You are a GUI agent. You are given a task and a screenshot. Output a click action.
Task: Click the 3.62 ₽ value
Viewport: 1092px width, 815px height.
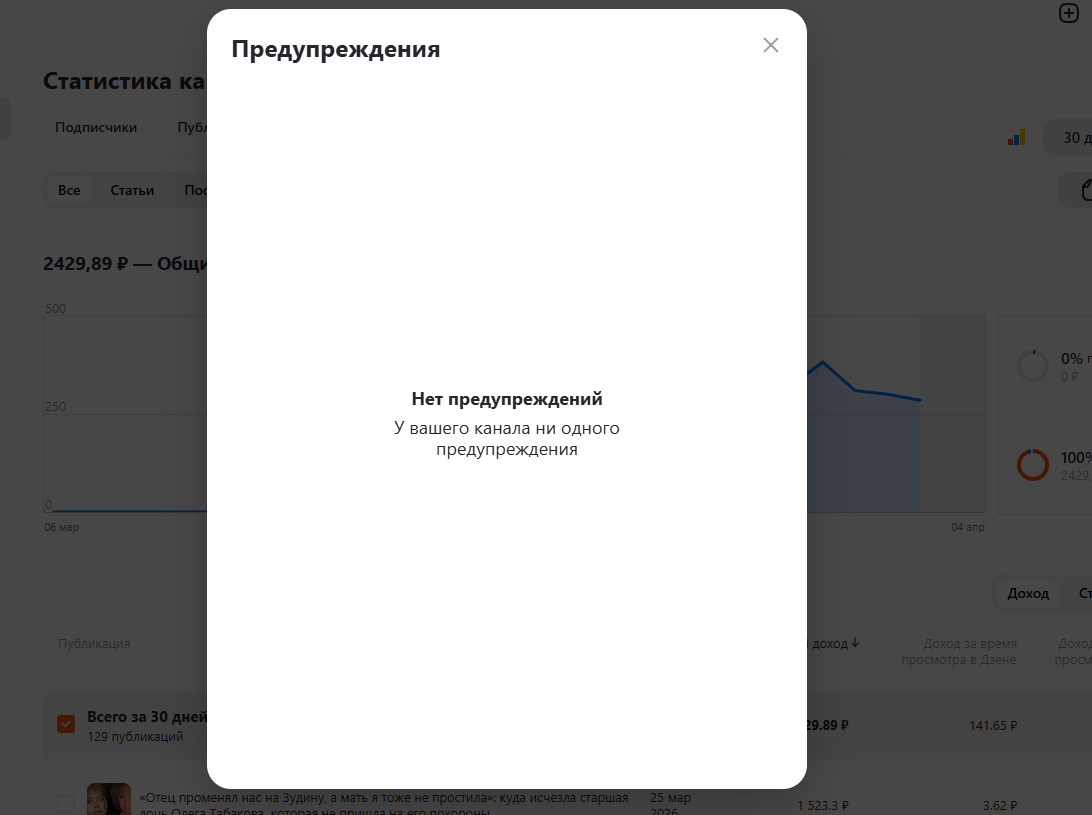tap(1000, 805)
